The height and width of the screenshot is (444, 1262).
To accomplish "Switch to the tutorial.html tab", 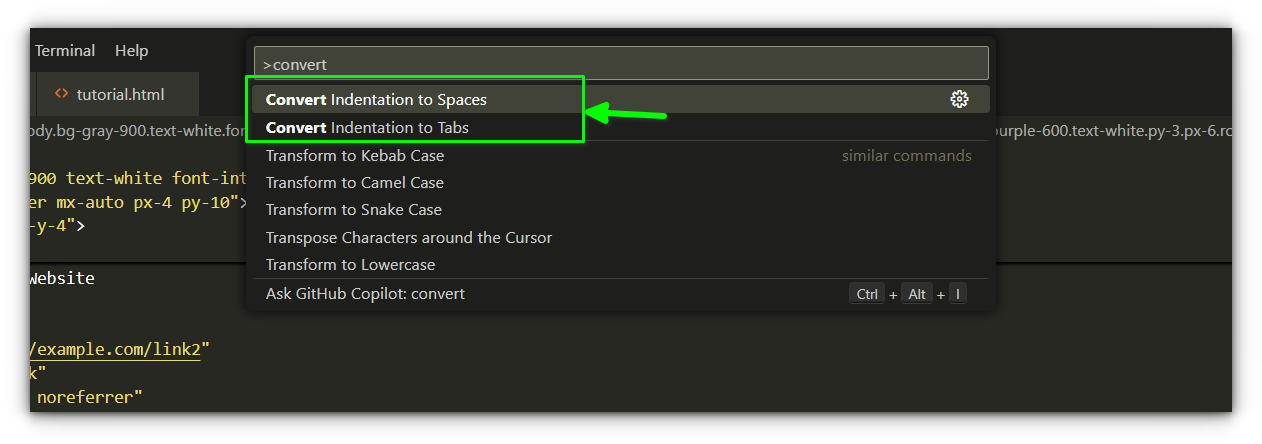I will point(120,94).
